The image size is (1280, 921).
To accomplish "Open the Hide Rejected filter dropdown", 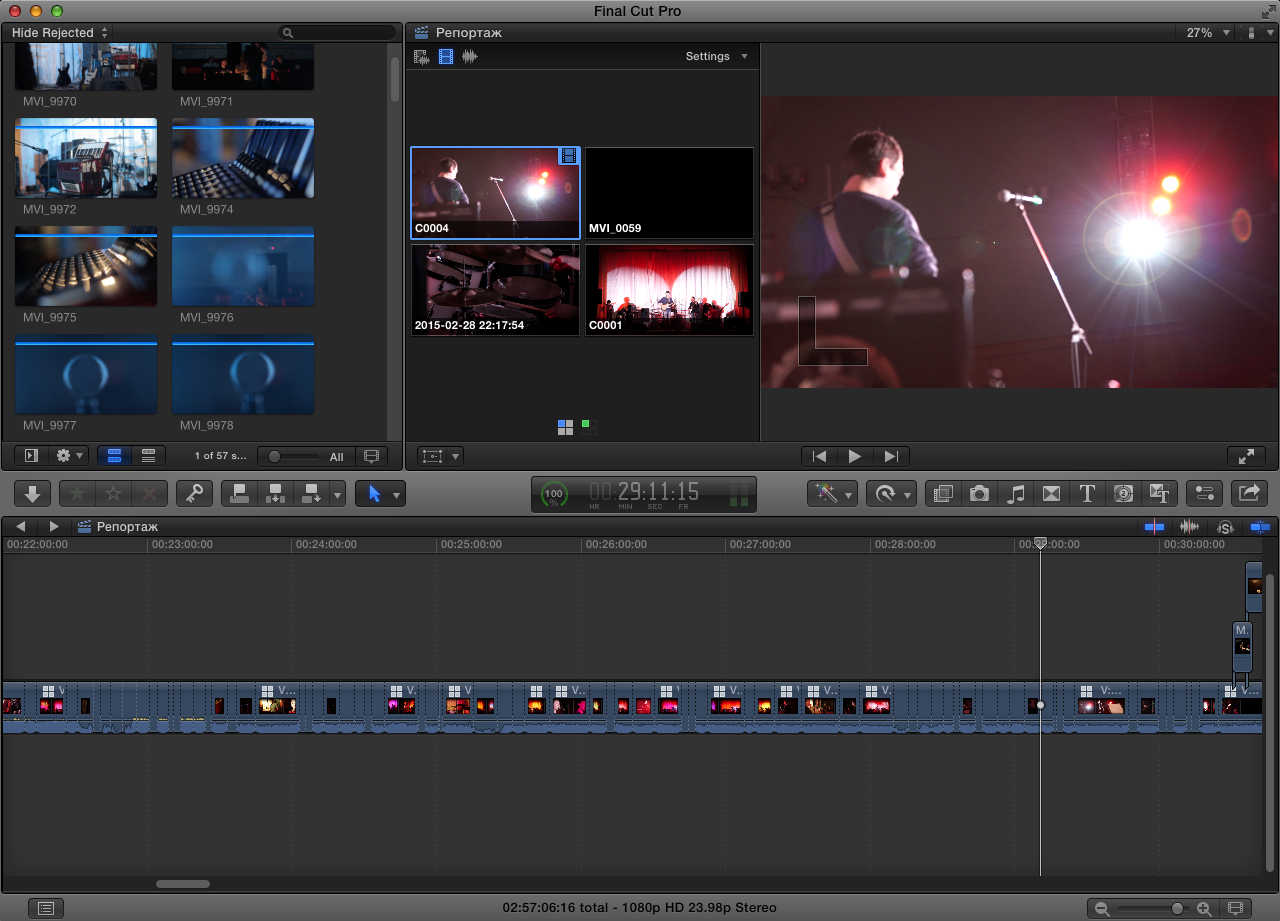I will [x=58, y=33].
